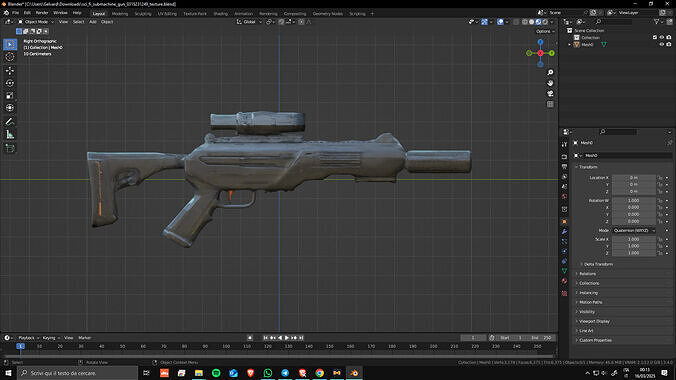Open Material properties tab icon

564,281
